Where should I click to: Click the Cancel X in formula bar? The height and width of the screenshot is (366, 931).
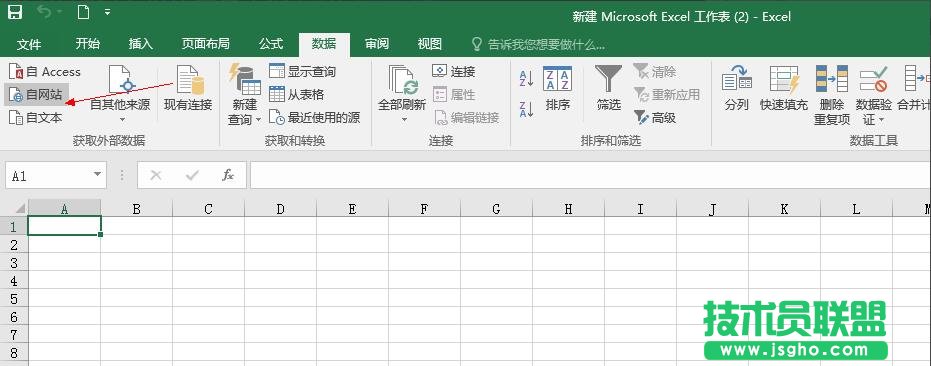pyautogui.click(x=156, y=175)
